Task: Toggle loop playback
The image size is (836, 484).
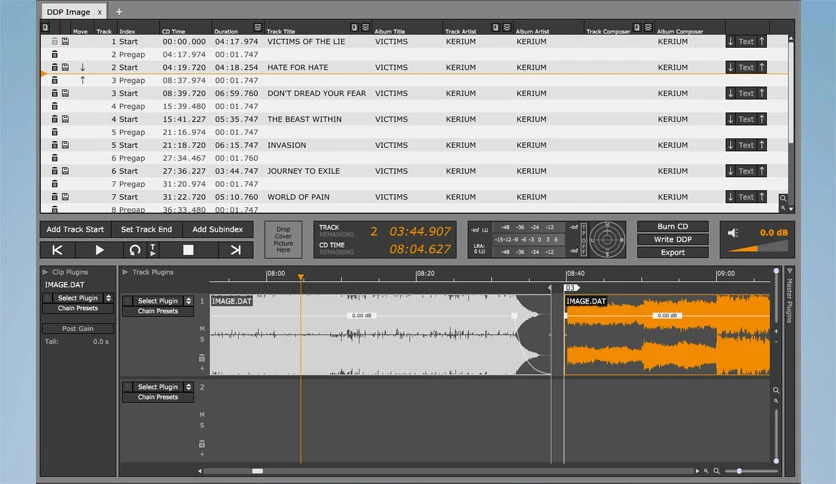Action: [x=134, y=250]
